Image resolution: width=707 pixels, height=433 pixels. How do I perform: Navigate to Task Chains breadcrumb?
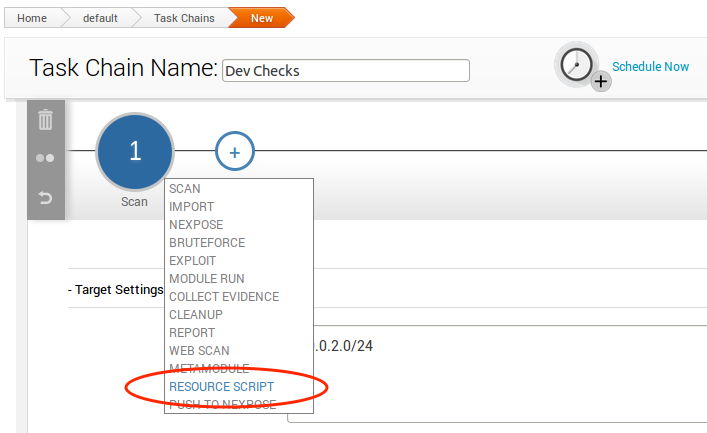coord(183,18)
